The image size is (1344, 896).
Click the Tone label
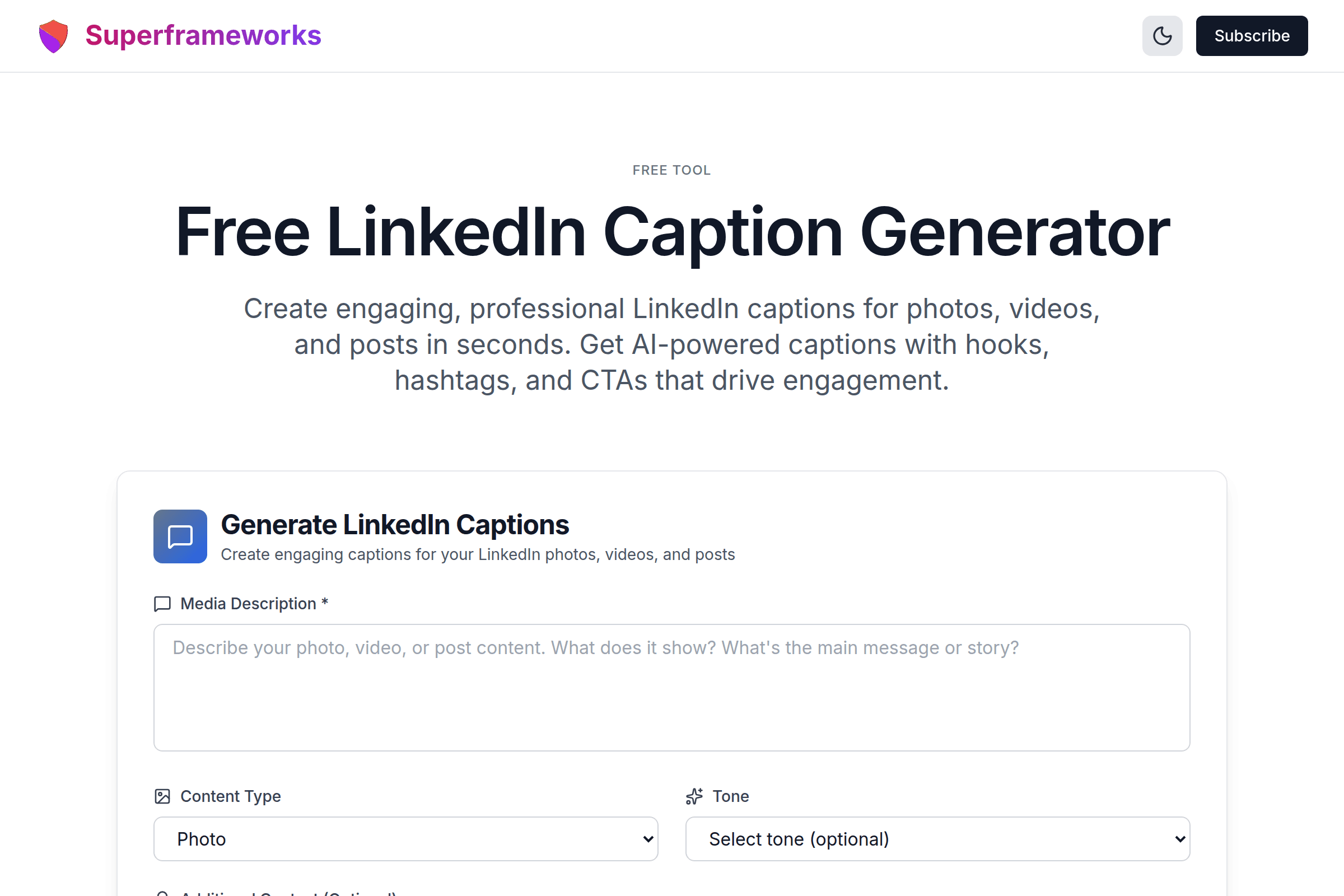point(731,796)
